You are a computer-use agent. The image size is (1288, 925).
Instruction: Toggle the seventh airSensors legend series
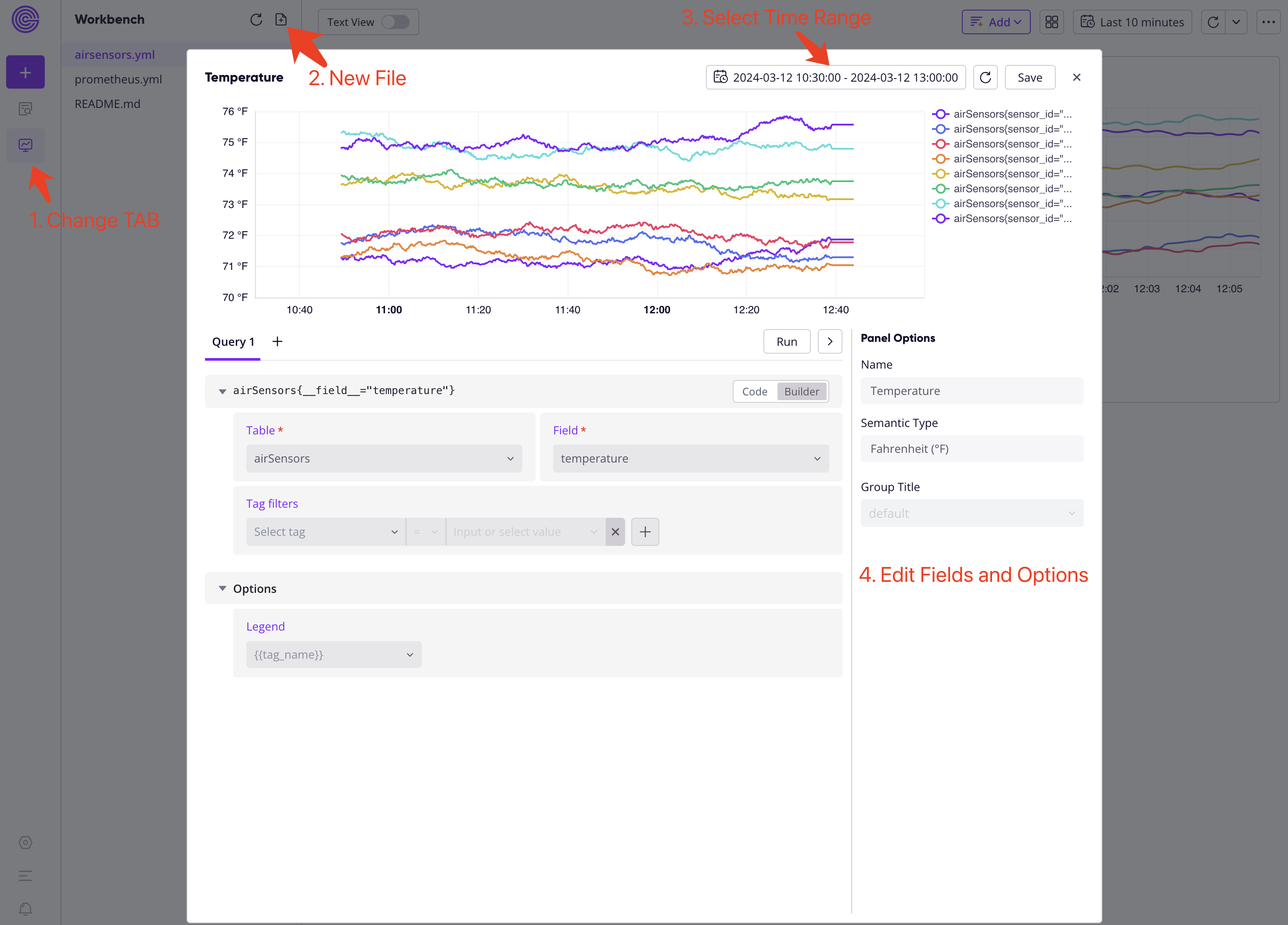(x=1002, y=203)
